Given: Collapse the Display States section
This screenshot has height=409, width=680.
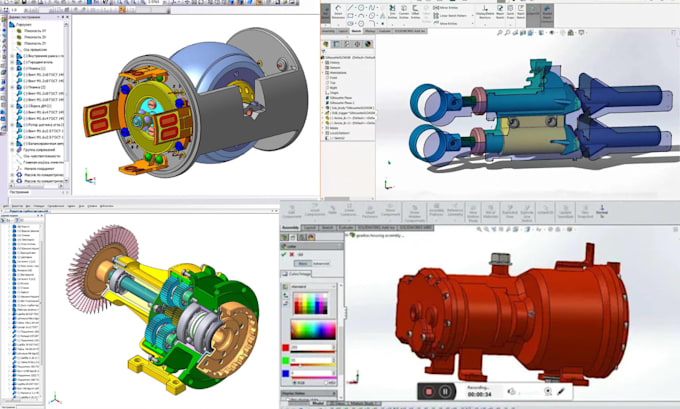Looking at the screenshot, I should pos(334,393).
